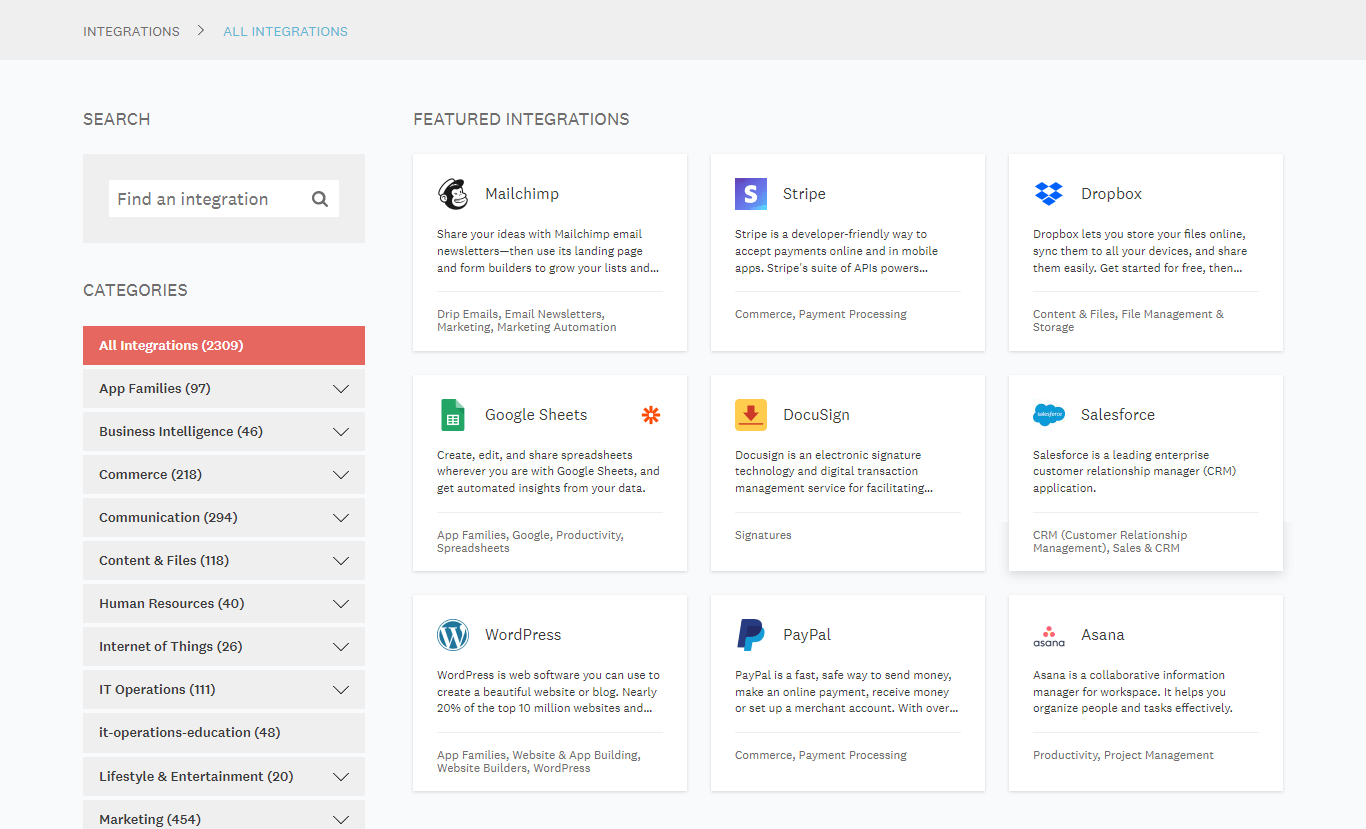This screenshot has height=829, width=1366.
Task: Expand Human Resources category chevron
Action: (x=341, y=604)
